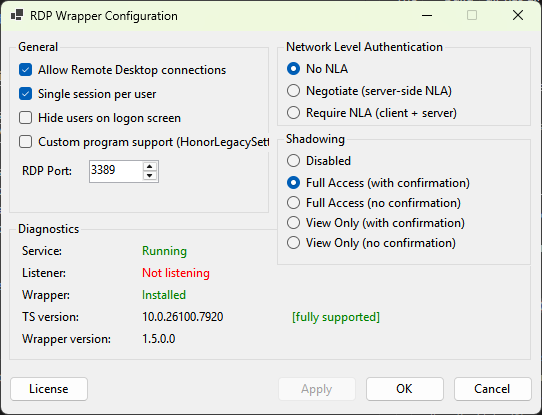The image size is (542, 415).
Task: Click Wrapper version value 1.5.0.0
Action: point(159,339)
